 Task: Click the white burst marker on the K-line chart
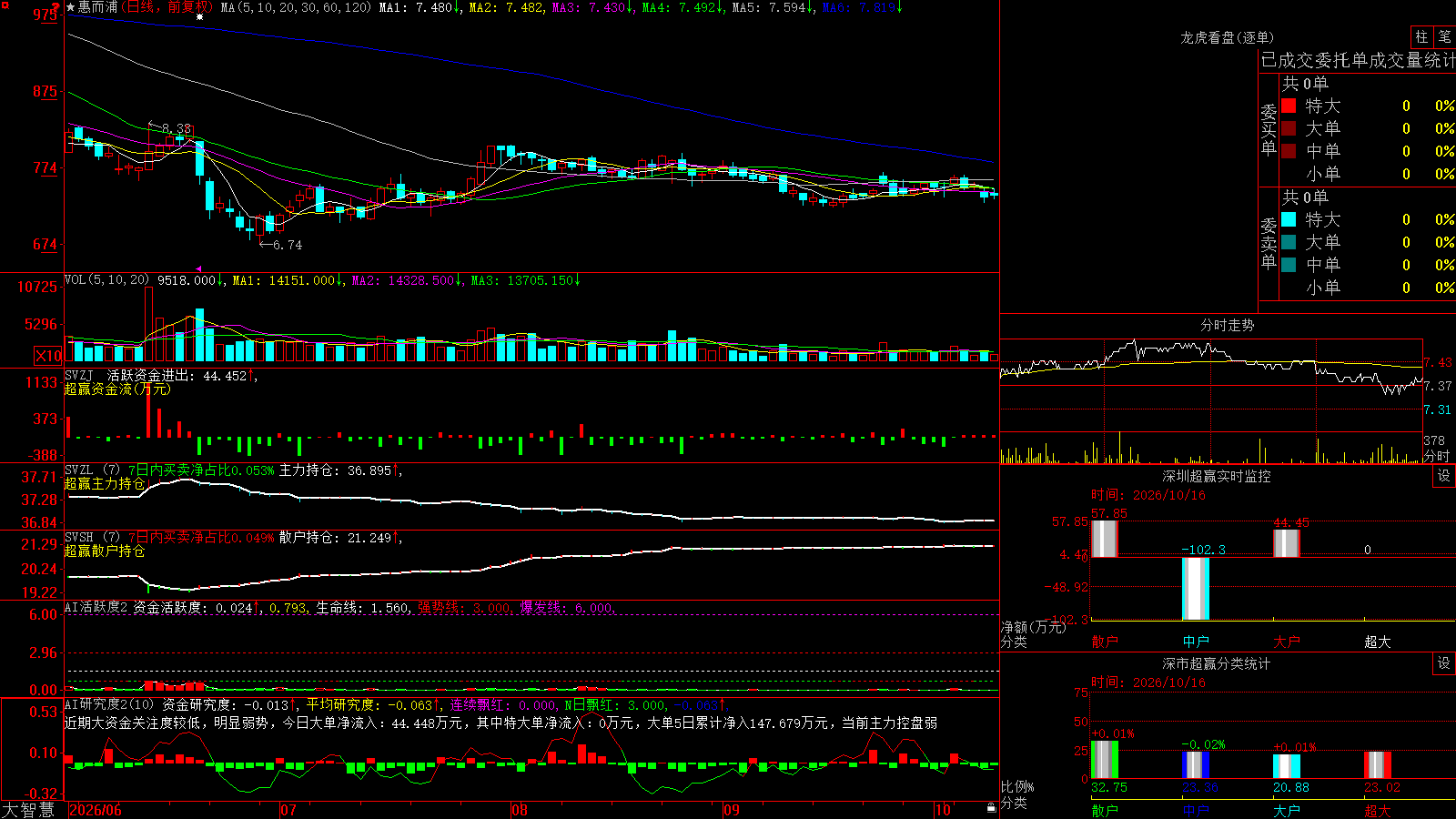[200, 16]
